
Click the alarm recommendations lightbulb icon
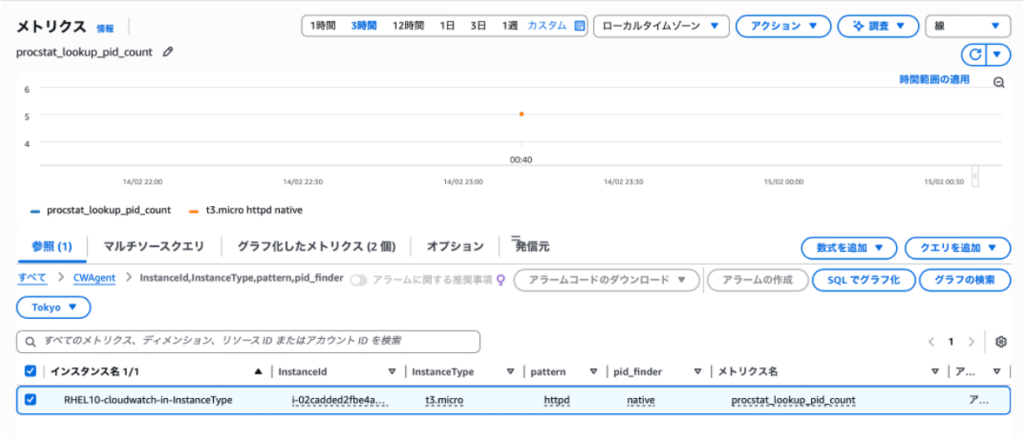tap(501, 280)
